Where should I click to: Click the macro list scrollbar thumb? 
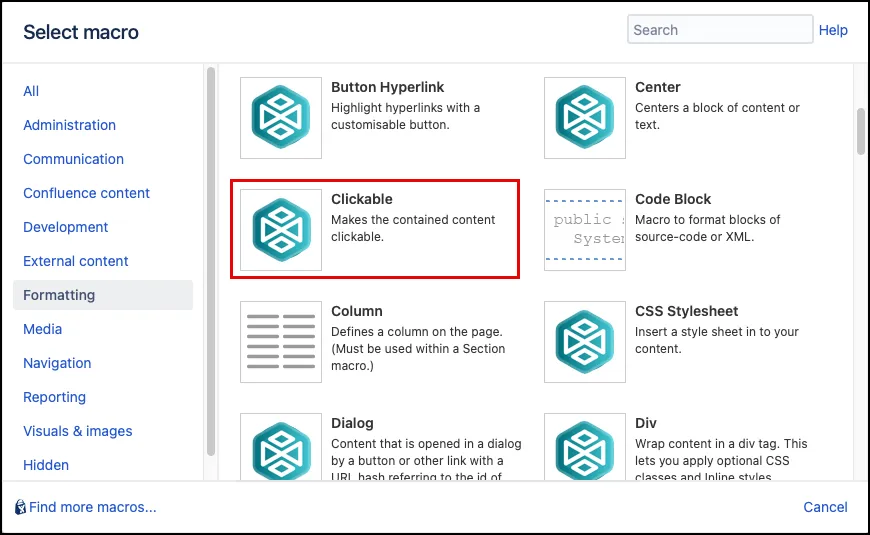(861, 131)
